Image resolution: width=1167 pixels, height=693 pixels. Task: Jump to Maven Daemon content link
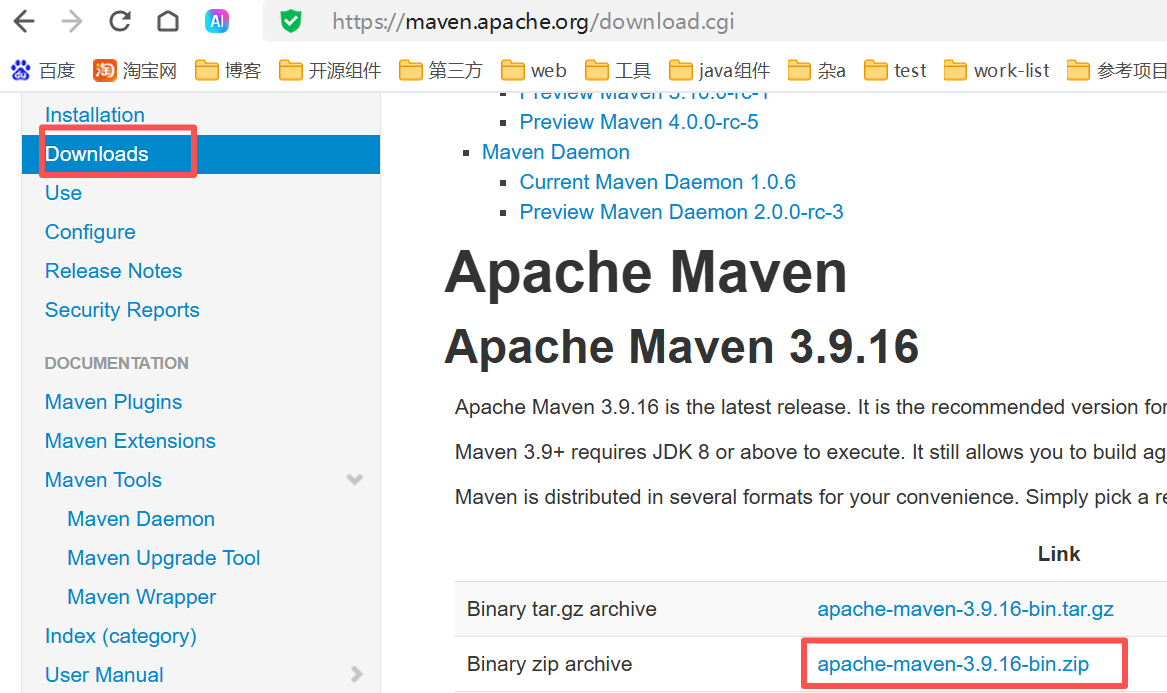click(555, 152)
